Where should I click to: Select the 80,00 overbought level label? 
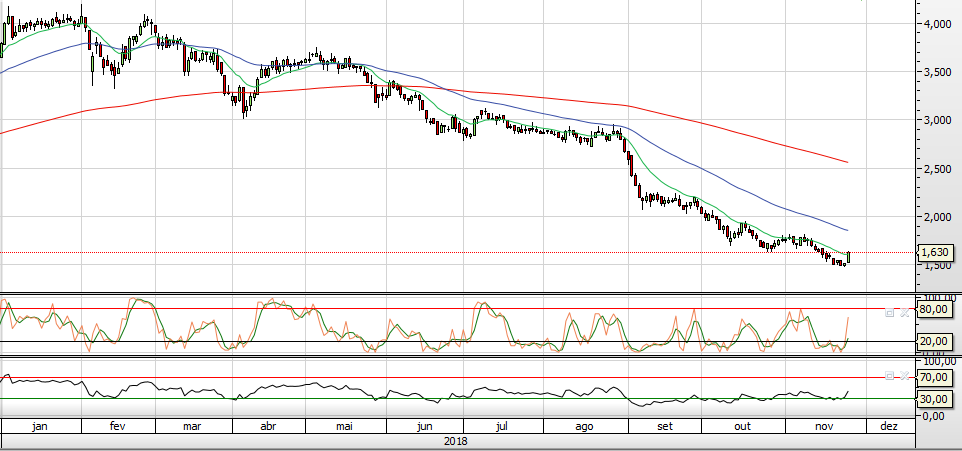tap(935, 310)
